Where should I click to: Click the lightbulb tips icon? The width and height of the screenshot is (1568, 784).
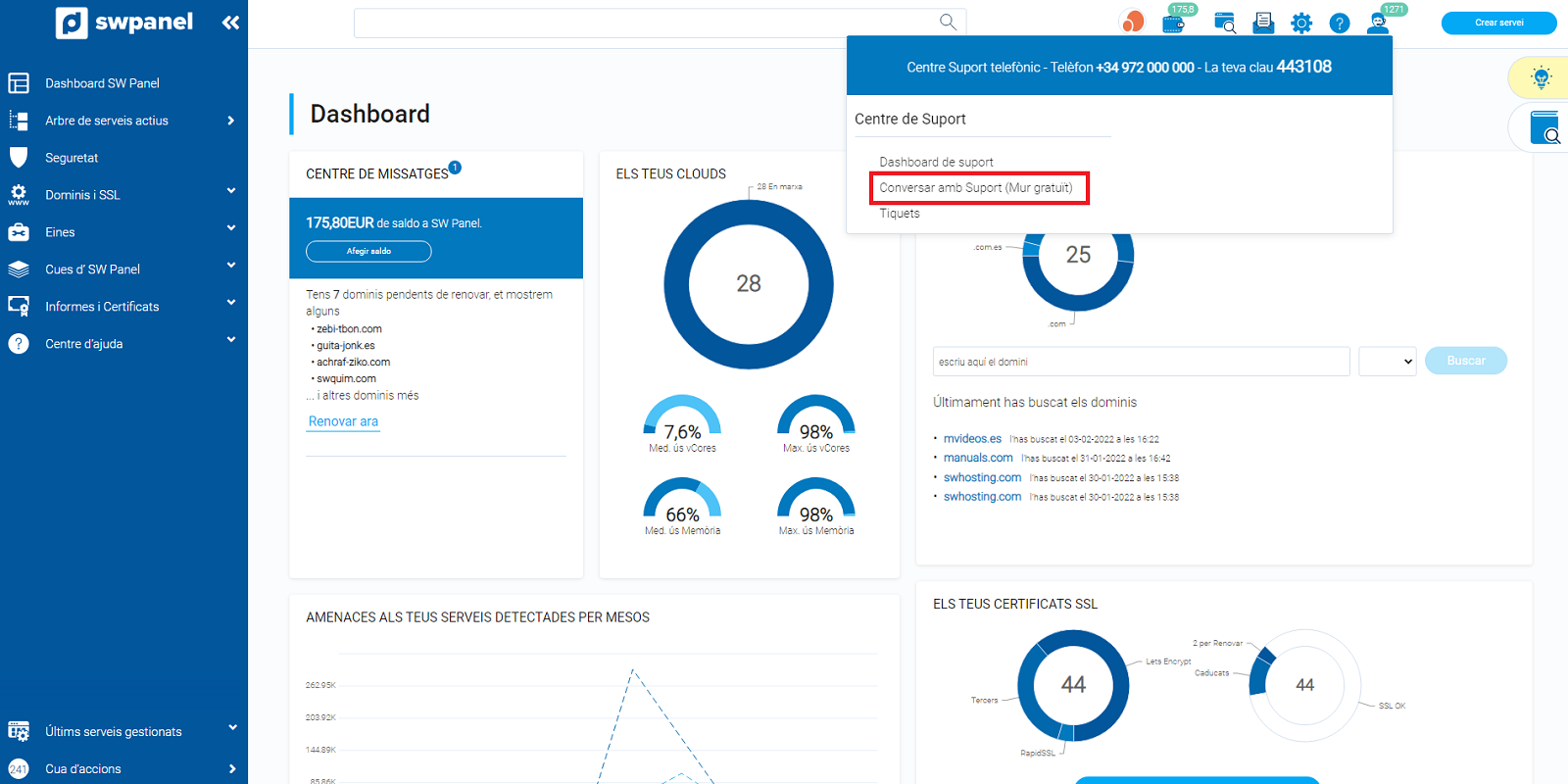pos(1542,77)
